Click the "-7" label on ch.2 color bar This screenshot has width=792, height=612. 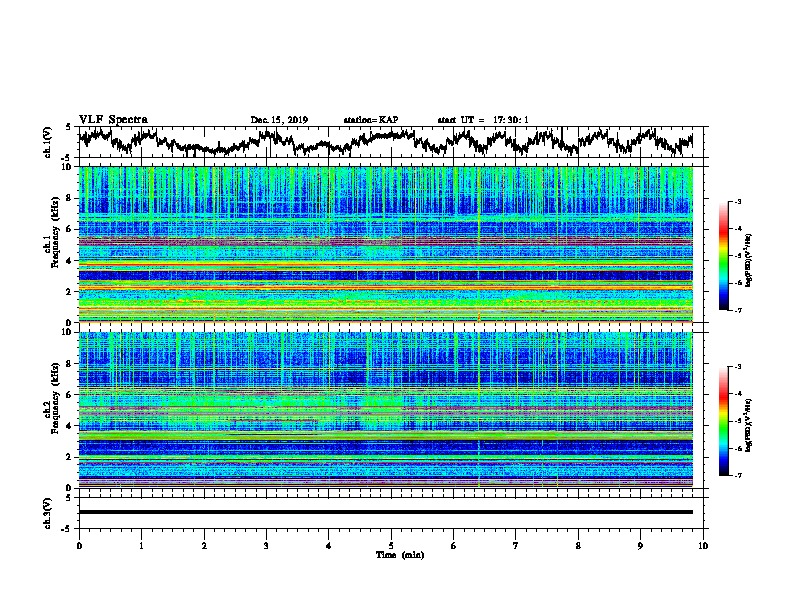click(738, 475)
